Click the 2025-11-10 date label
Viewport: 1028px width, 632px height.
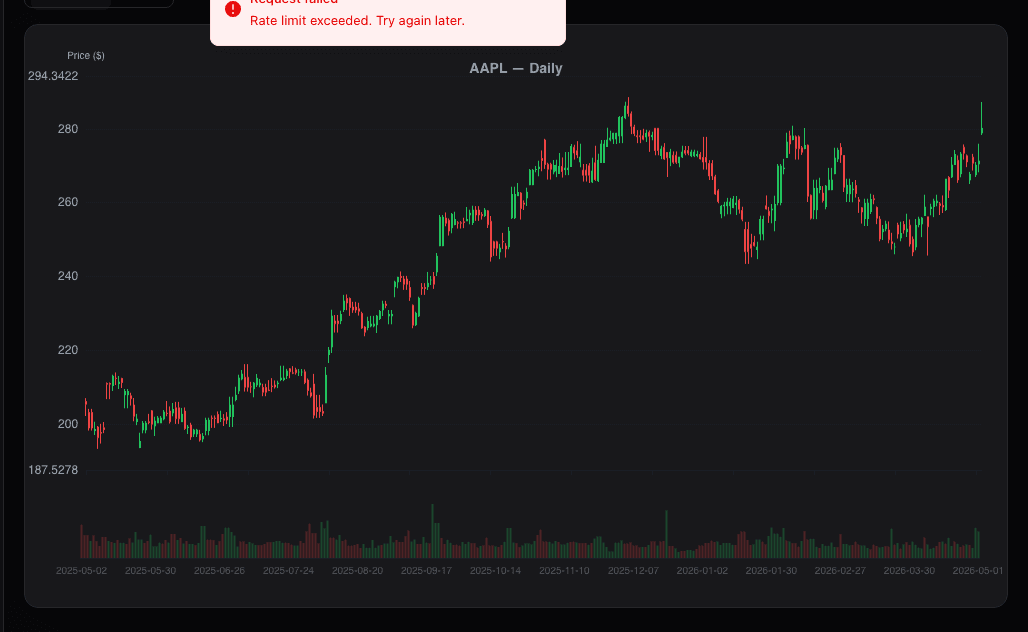564,571
